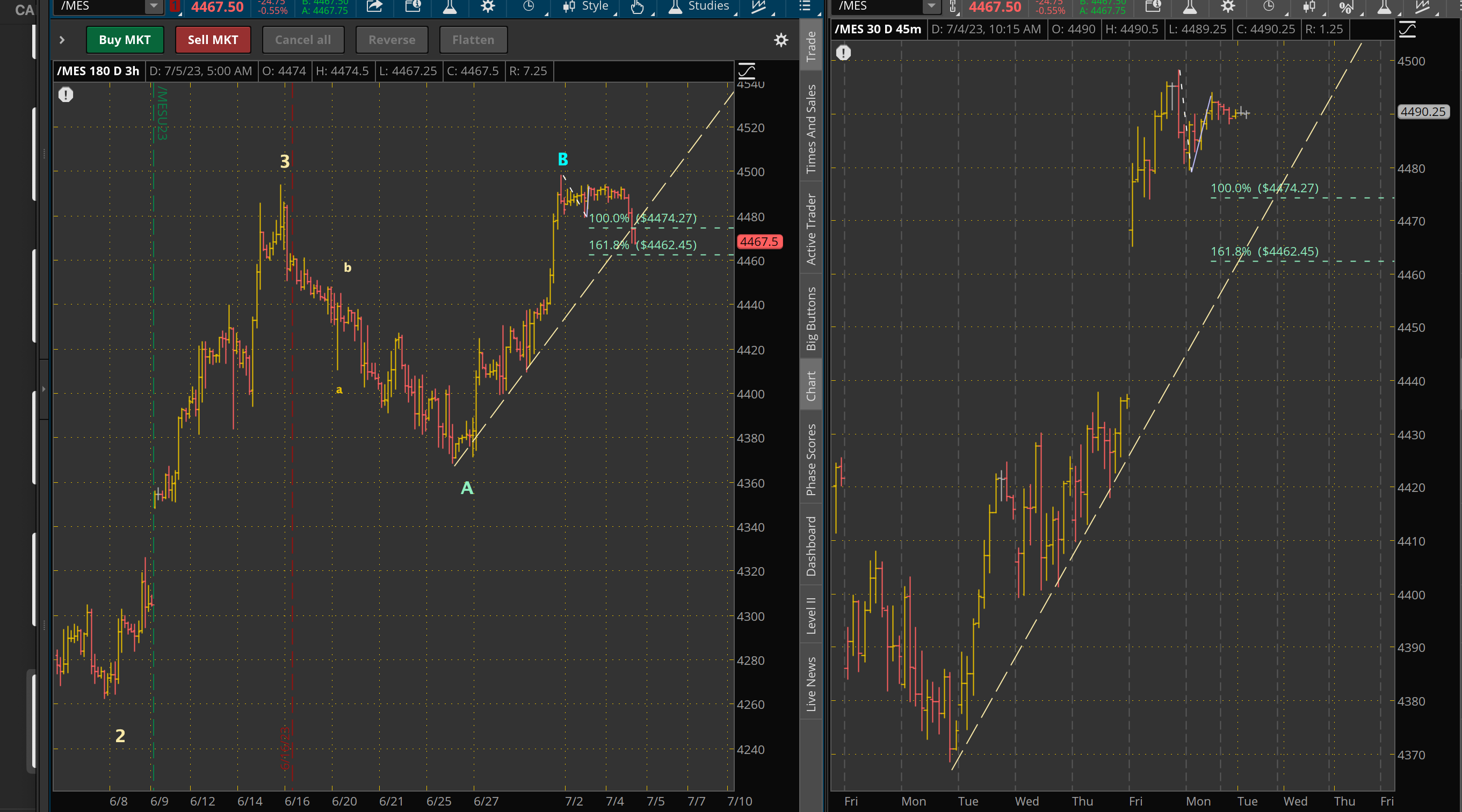Open the percent drawing tools menu in right chart
Viewport: 1462px width, 812px height.
(1345, 6)
